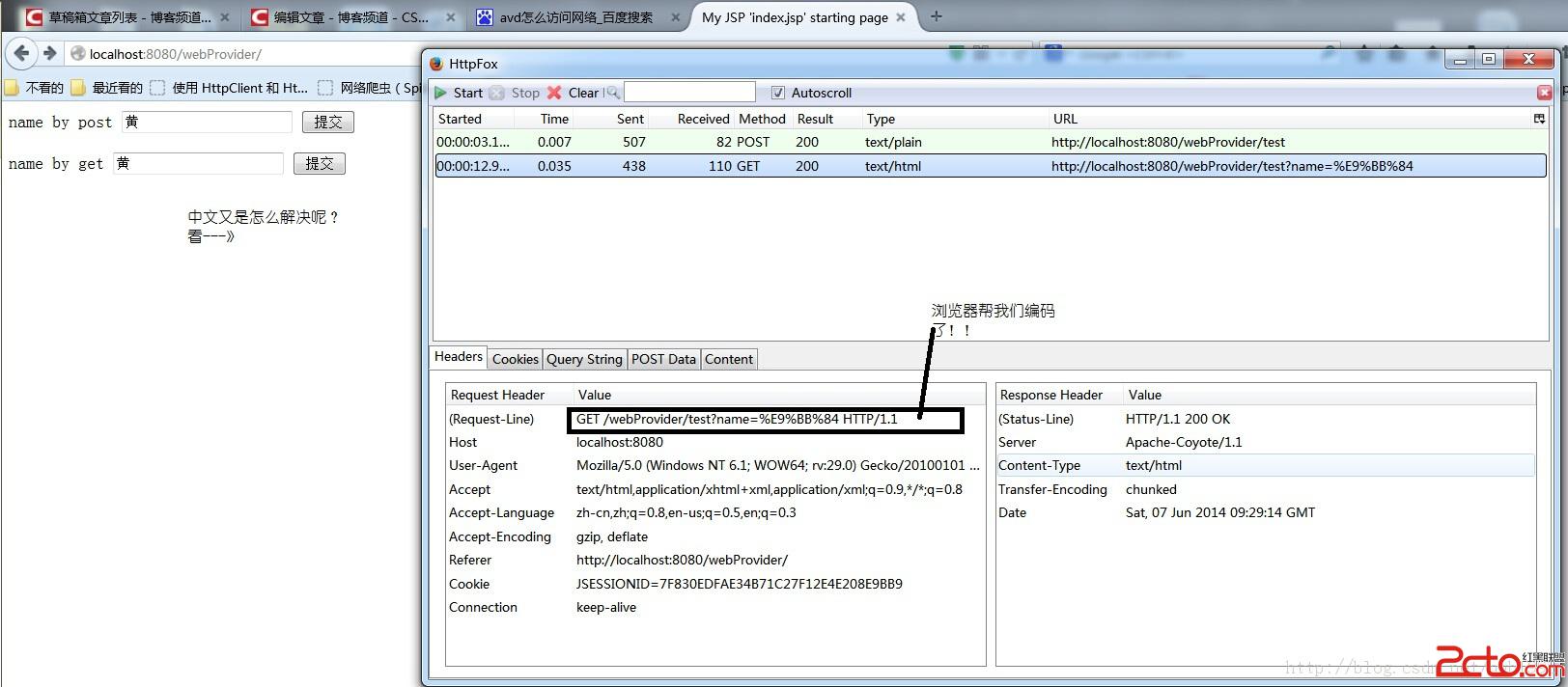
Task: Close the 编辑文章 tab
Action: click(450, 17)
